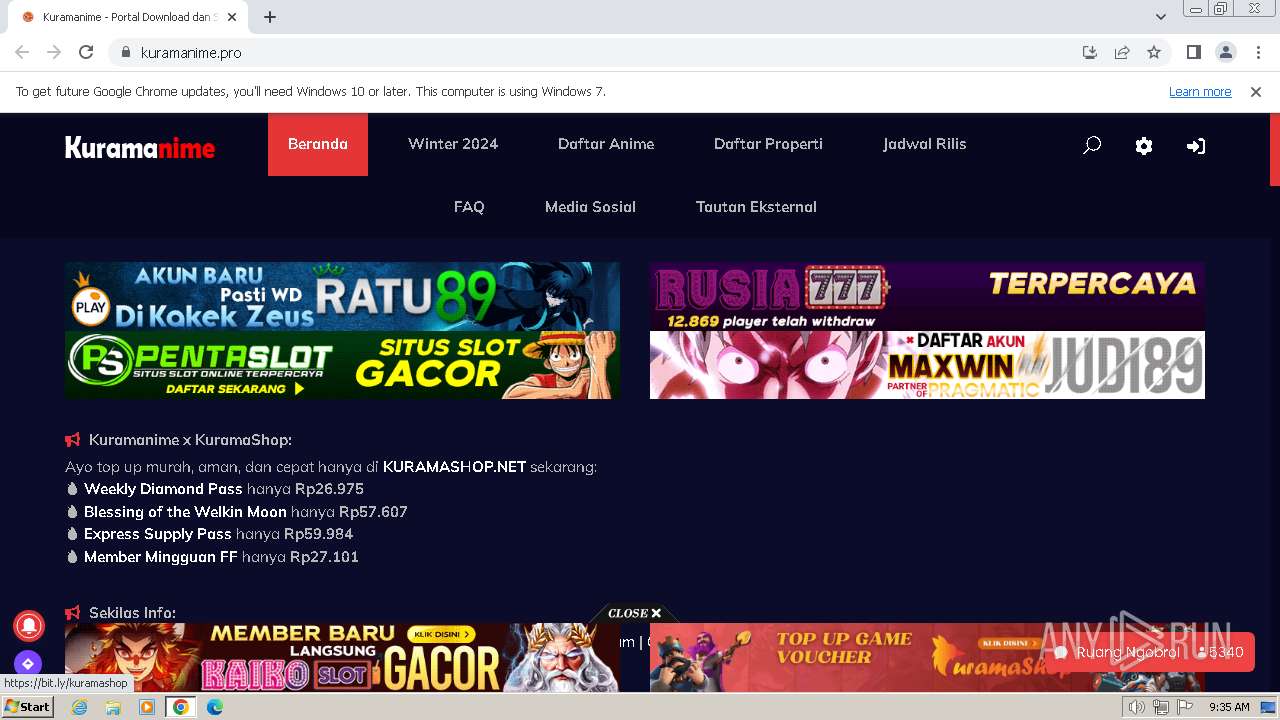Viewport: 1280px width, 720px height.
Task: Click the JUDI89 banner ad
Action: 927,365
